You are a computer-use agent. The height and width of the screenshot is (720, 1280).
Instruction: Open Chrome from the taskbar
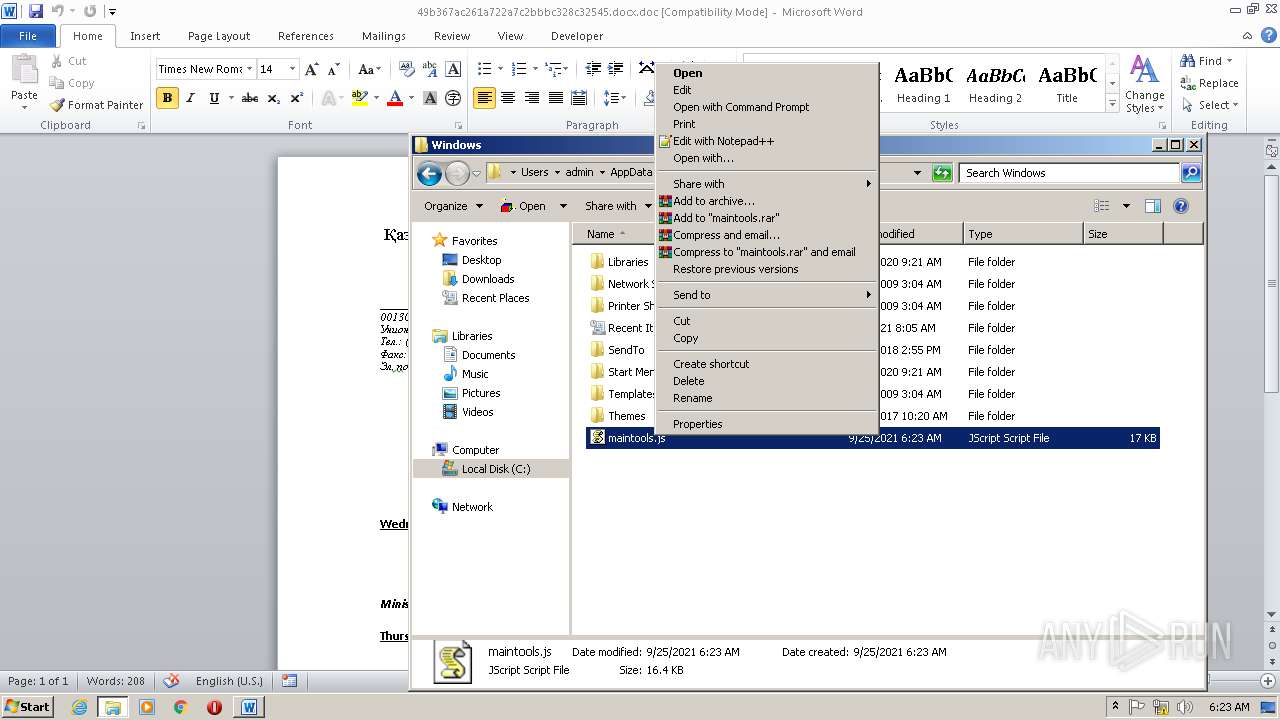[180, 707]
